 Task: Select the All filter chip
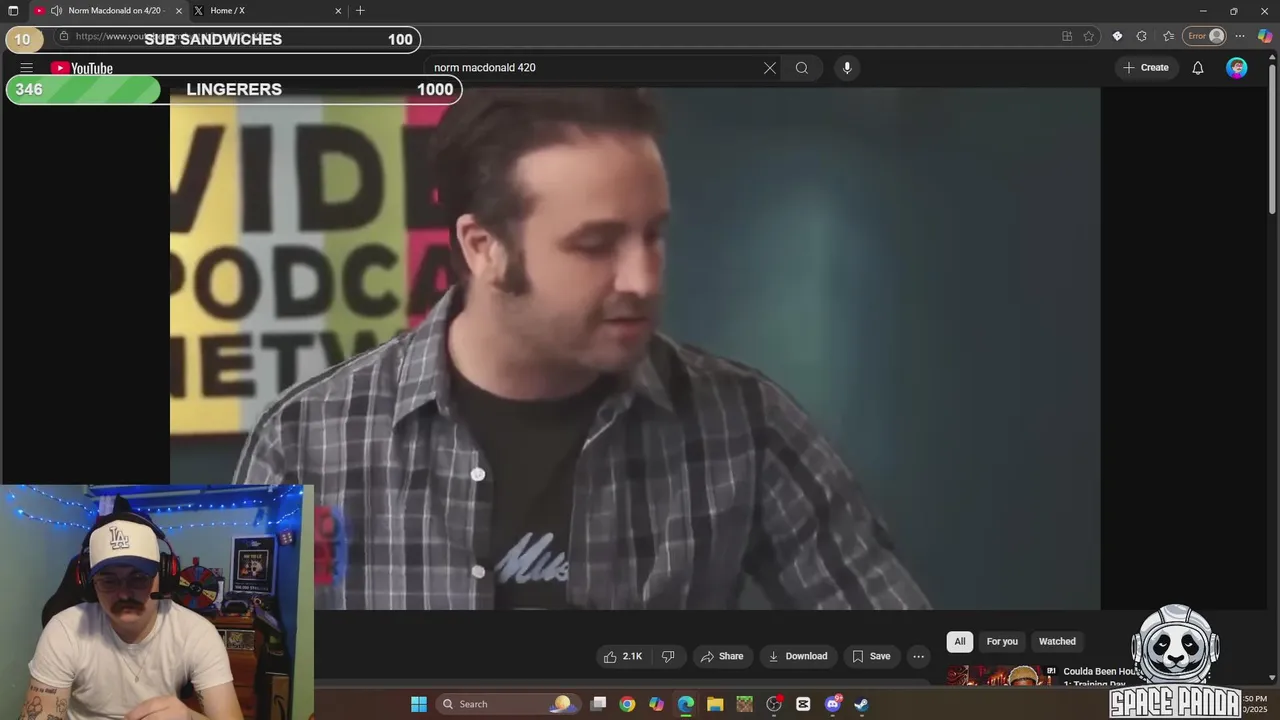point(960,642)
